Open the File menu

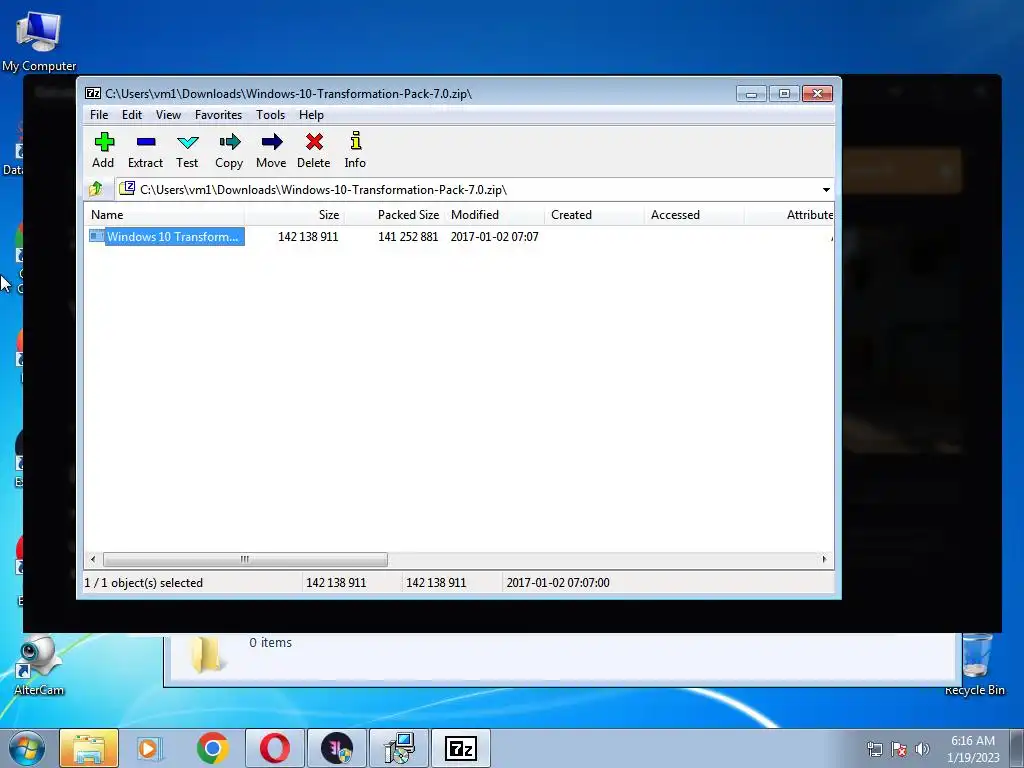99,115
